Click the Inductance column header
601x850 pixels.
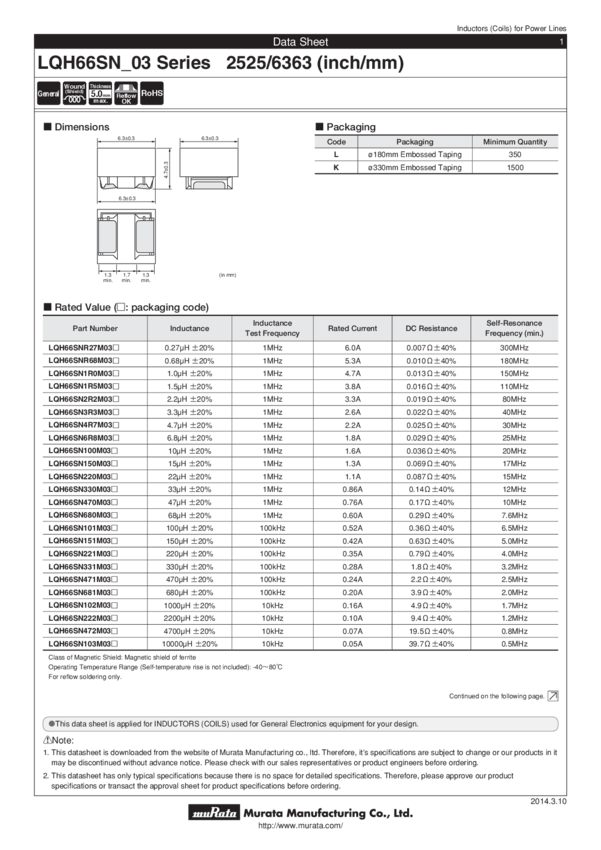(x=189, y=328)
